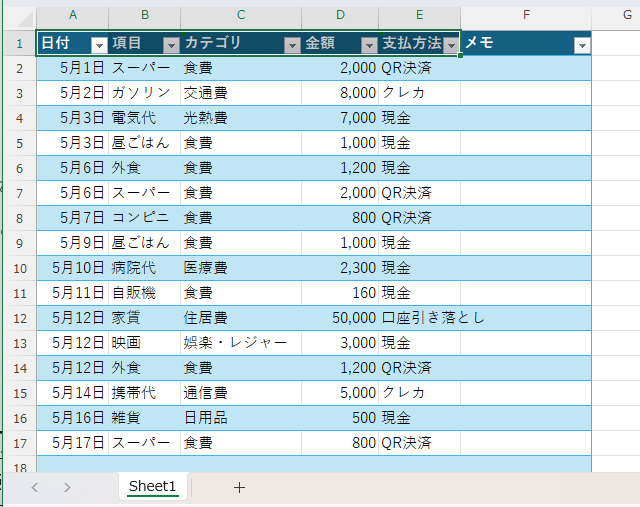Select column F header
The width and height of the screenshot is (640, 507).
pyautogui.click(x=526, y=15)
